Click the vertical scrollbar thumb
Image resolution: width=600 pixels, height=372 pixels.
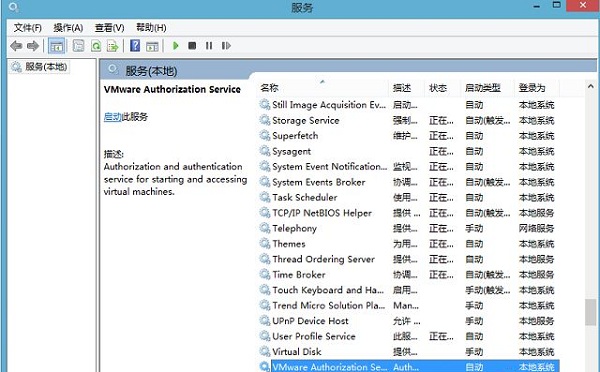(590, 312)
